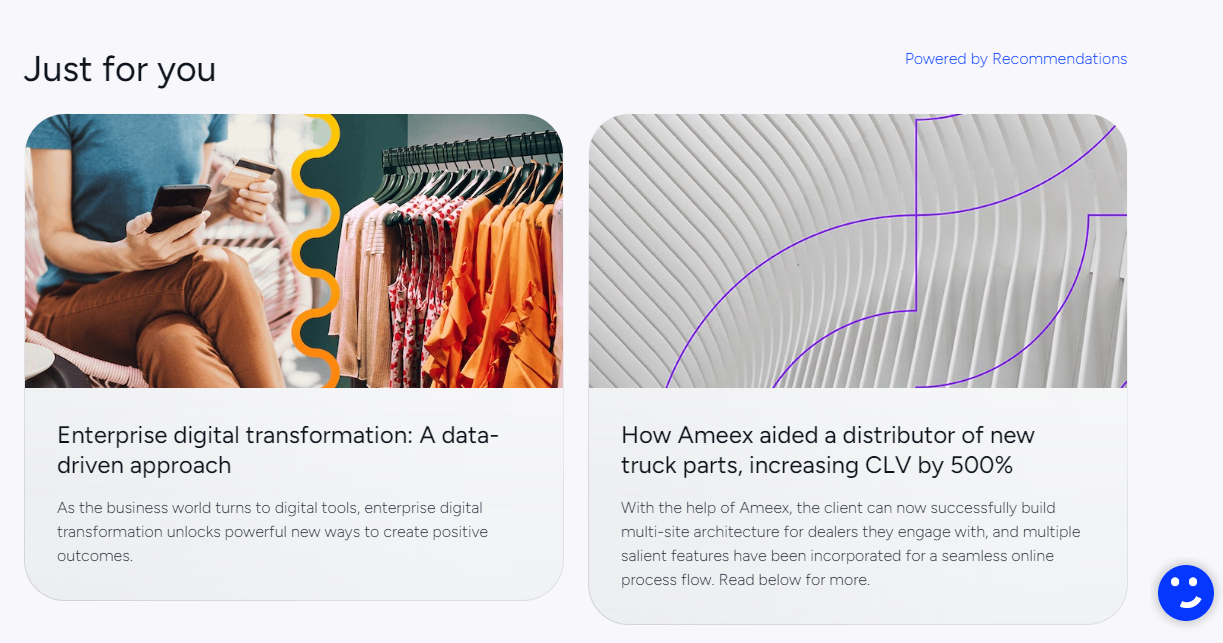The image size is (1223, 643).
Task: Select the description starting 'As the business world turns'
Action: point(272,532)
